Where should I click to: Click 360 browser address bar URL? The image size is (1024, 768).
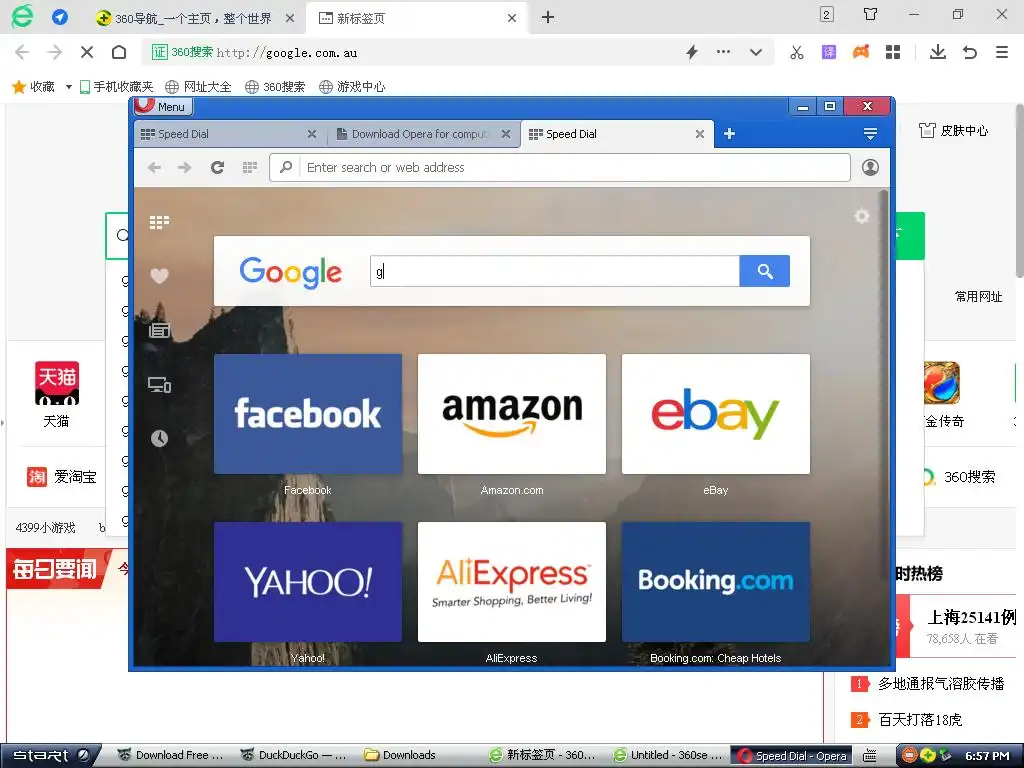point(287,53)
